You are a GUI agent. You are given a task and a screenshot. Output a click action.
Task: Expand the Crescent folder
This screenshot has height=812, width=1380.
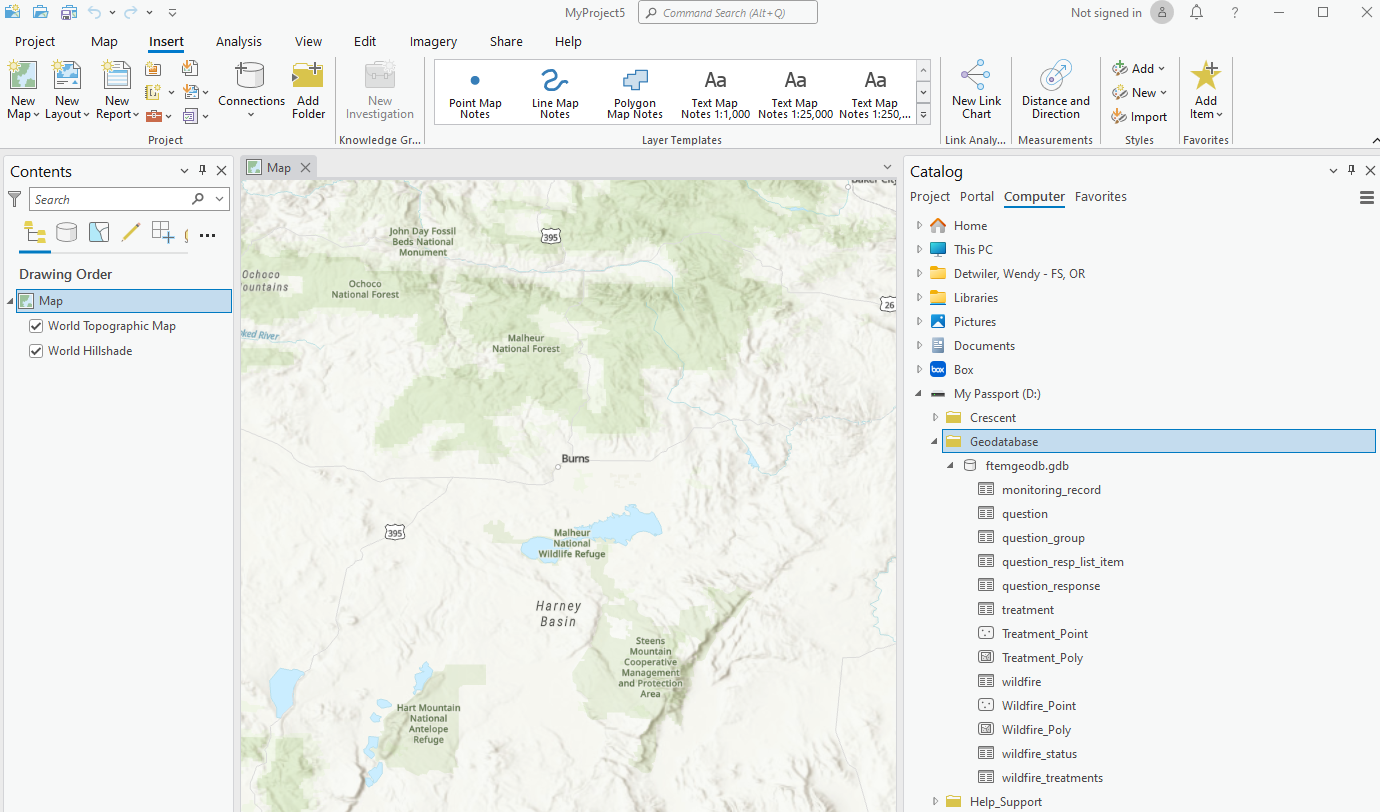pos(935,417)
